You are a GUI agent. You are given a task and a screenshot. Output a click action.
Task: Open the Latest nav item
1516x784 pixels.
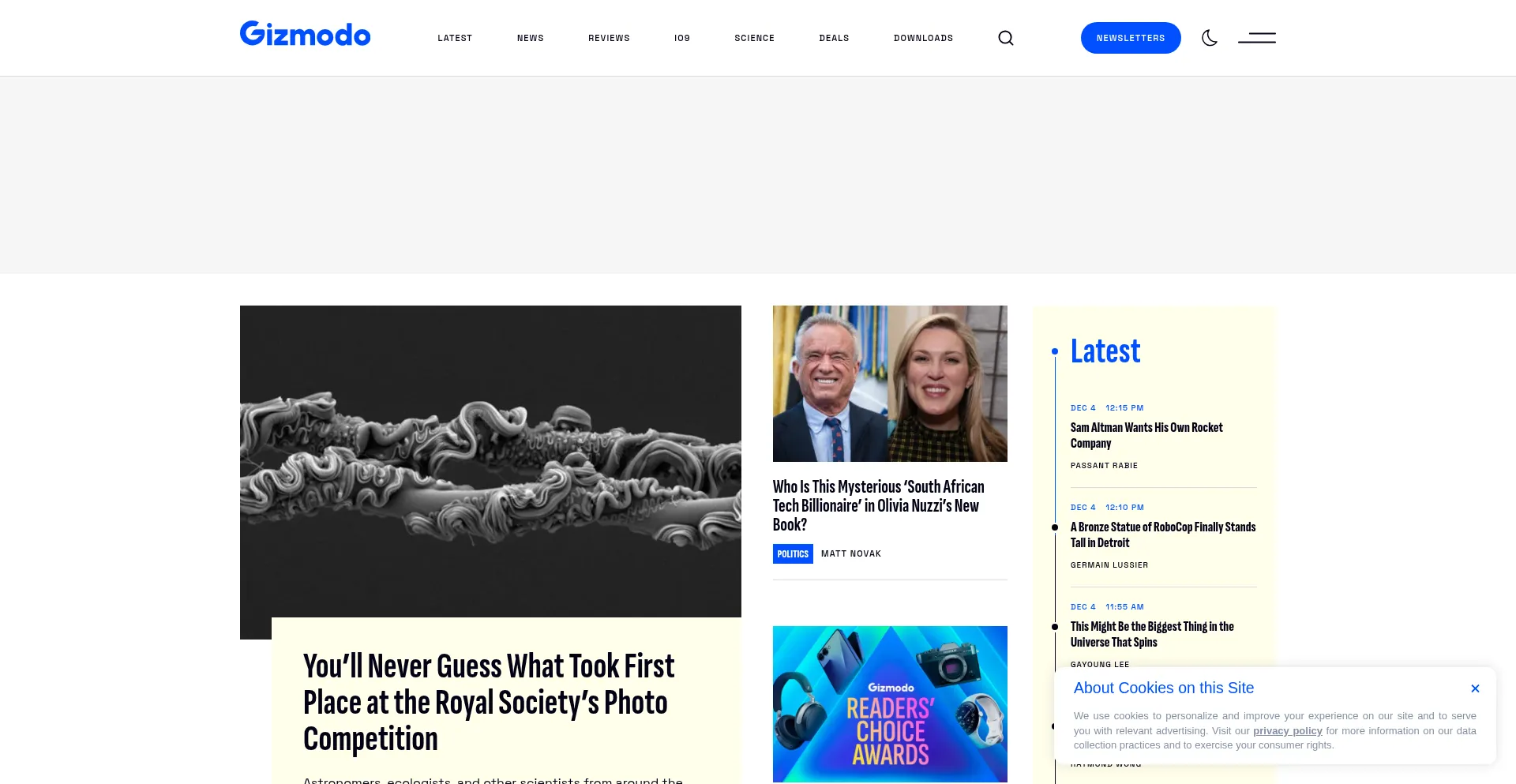pyautogui.click(x=455, y=38)
